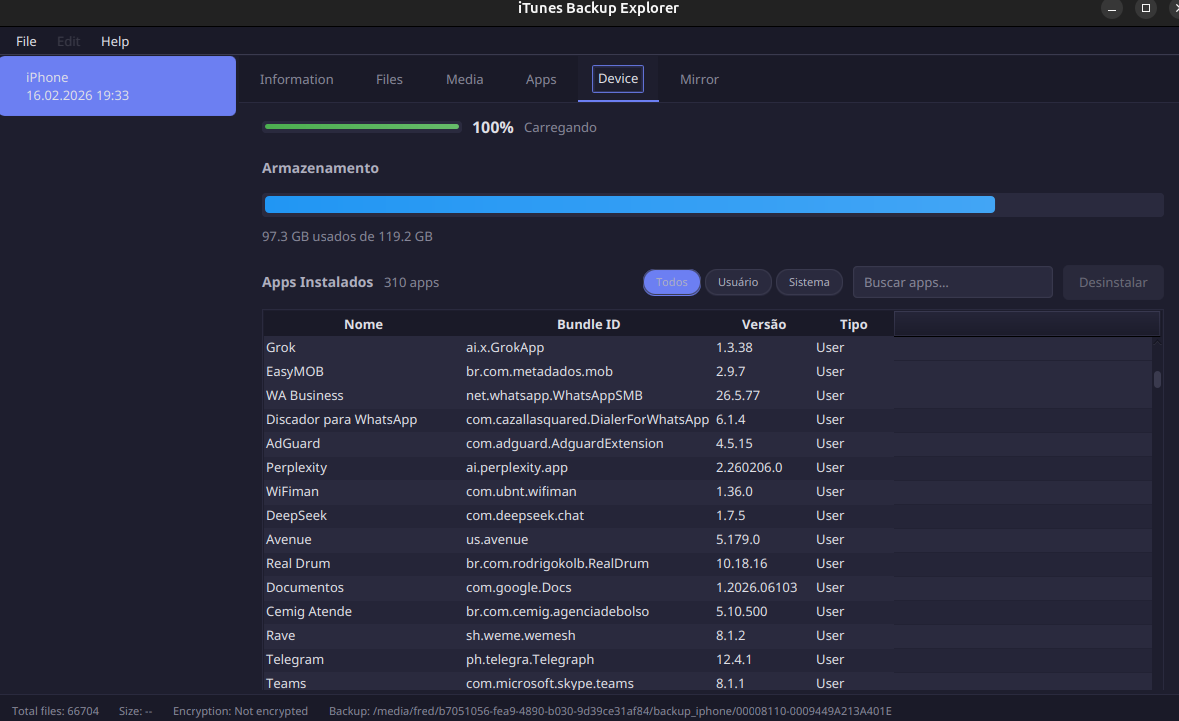
Task: Click version 10.18.16 cell
Action: (x=741, y=564)
